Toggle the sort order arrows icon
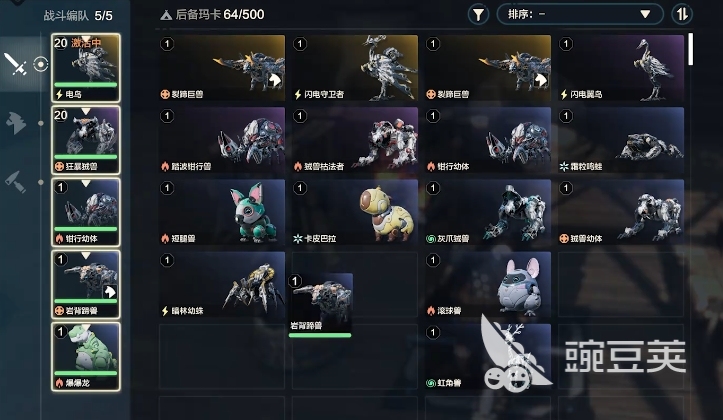The image size is (723, 420). [x=682, y=15]
